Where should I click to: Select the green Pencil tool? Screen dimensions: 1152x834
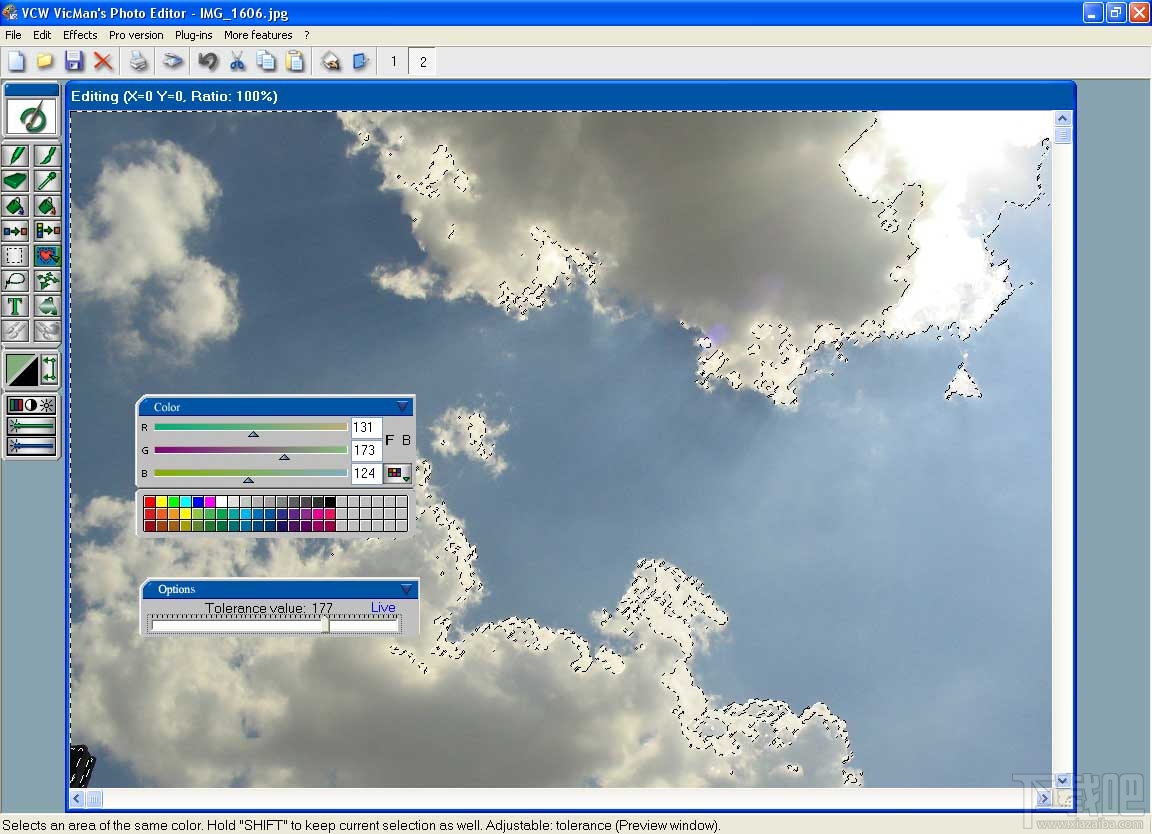click(15, 156)
